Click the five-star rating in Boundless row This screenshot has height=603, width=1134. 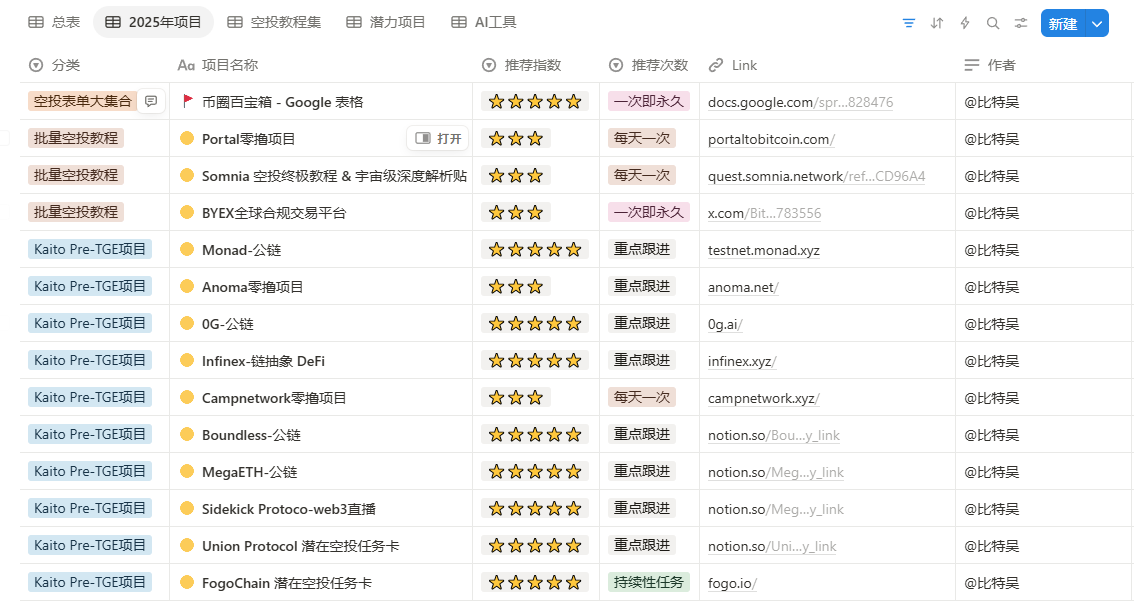point(535,435)
